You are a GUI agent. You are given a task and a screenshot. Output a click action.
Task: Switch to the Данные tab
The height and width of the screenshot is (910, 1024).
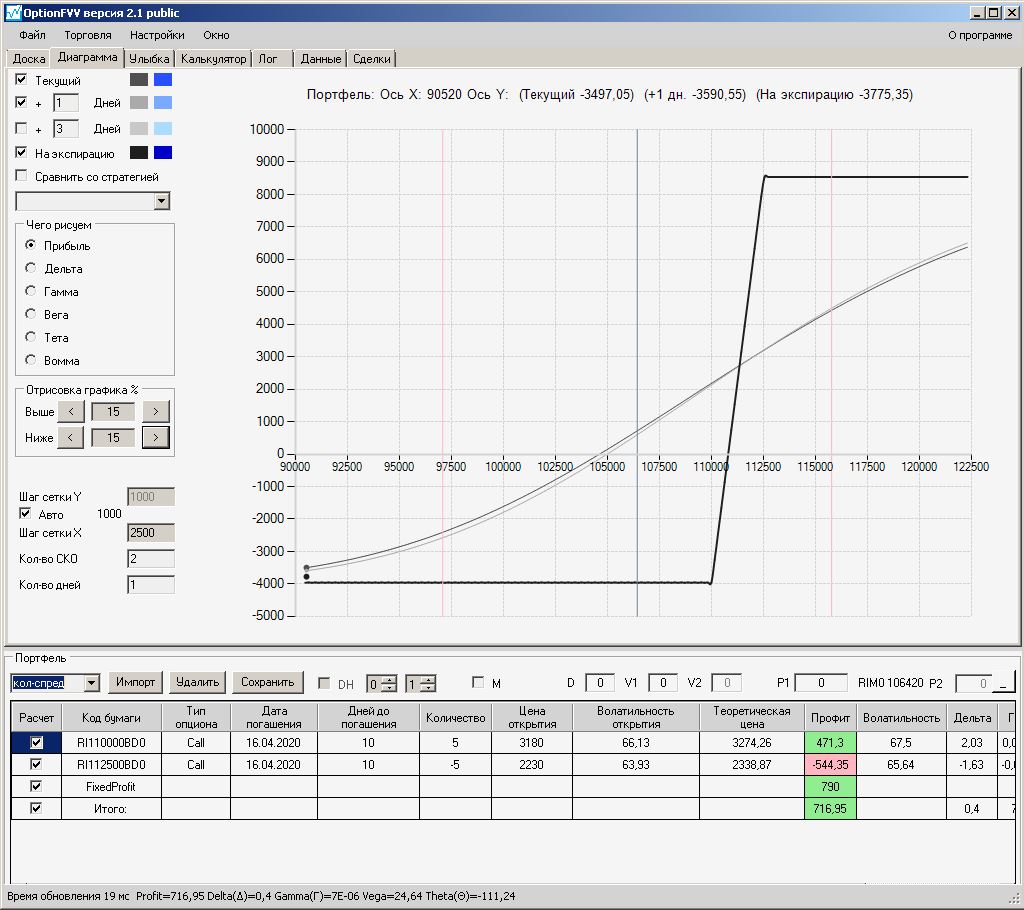click(x=321, y=59)
